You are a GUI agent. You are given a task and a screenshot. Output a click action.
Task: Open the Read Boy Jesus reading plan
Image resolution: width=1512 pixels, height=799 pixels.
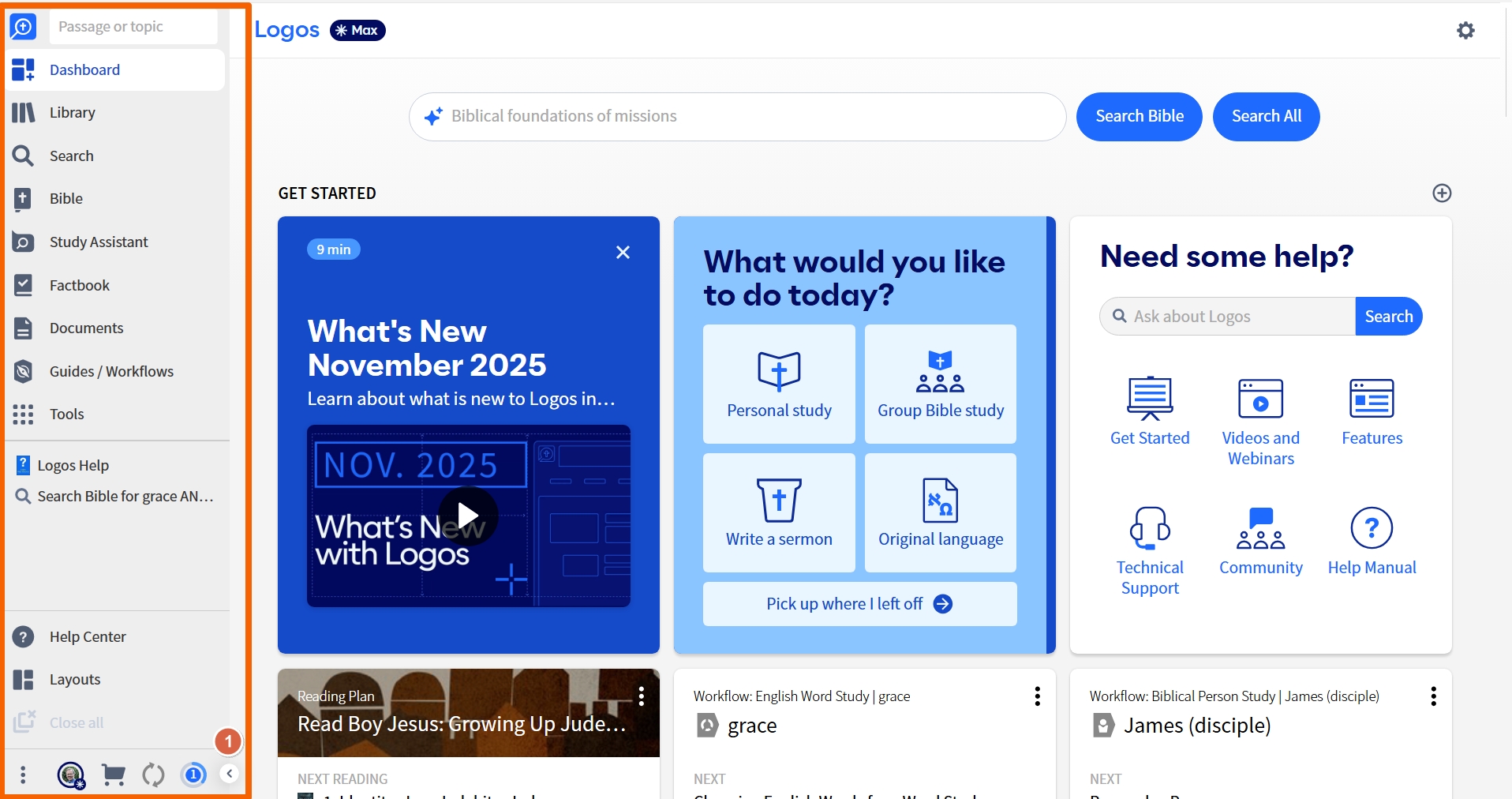pyautogui.click(x=462, y=724)
